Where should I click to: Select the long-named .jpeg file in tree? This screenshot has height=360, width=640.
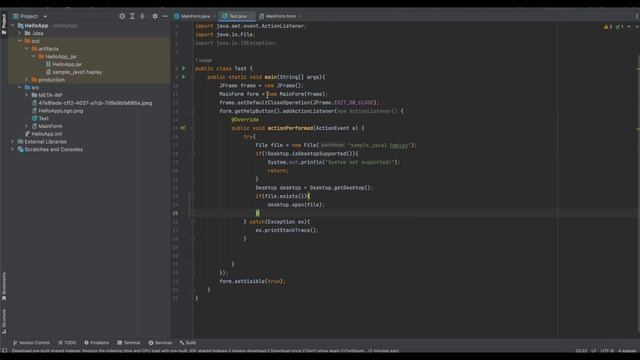[x=95, y=103]
